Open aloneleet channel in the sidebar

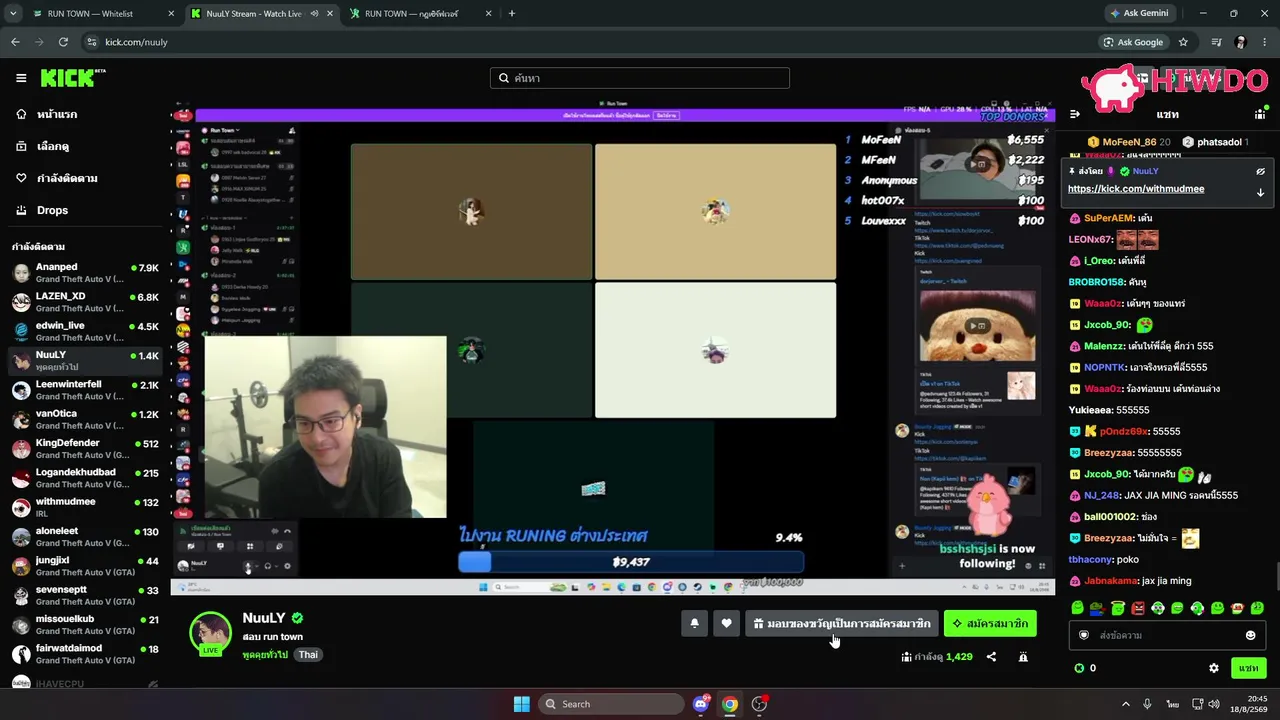coord(85,537)
